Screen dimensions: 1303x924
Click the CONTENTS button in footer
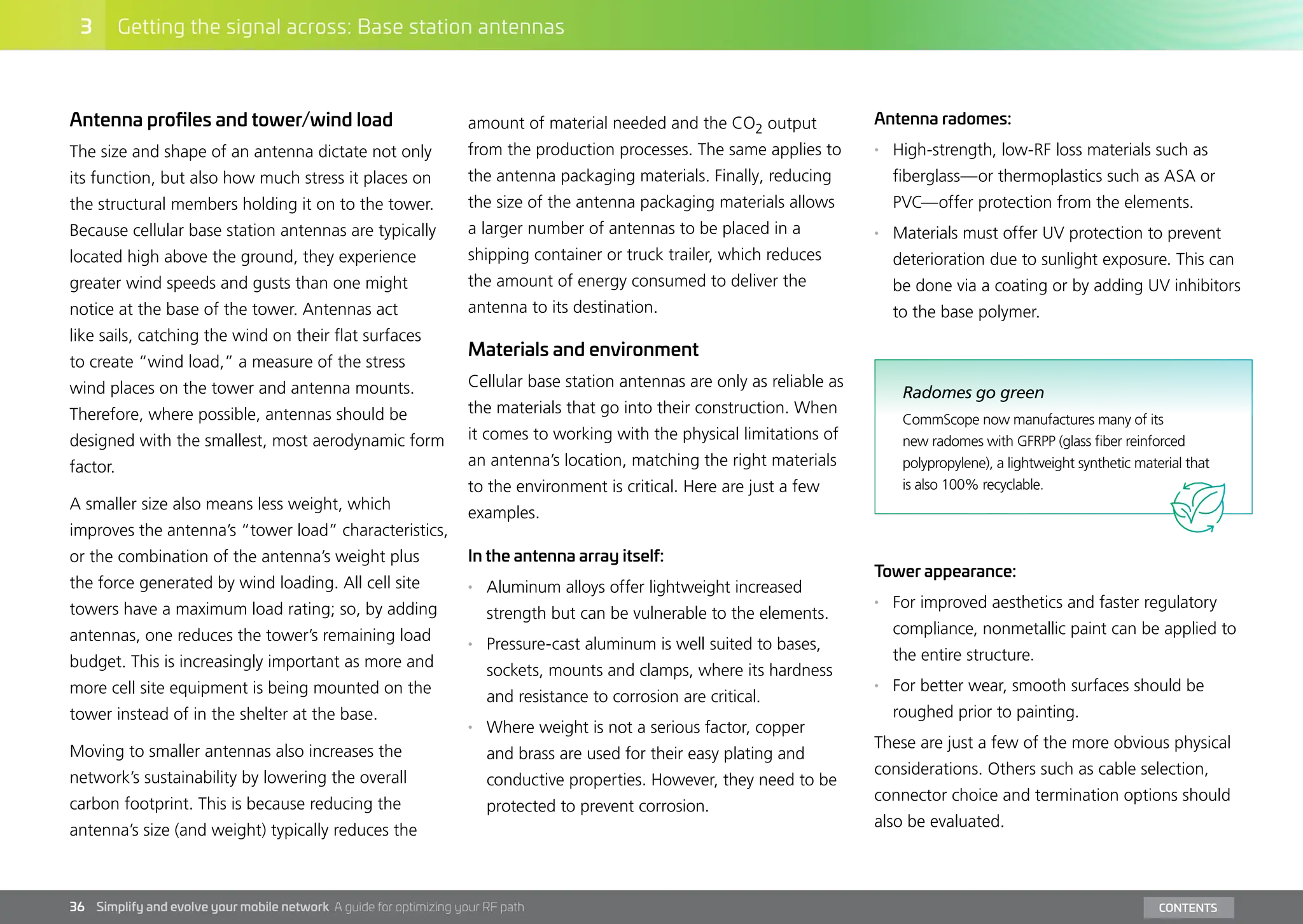click(1188, 907)
